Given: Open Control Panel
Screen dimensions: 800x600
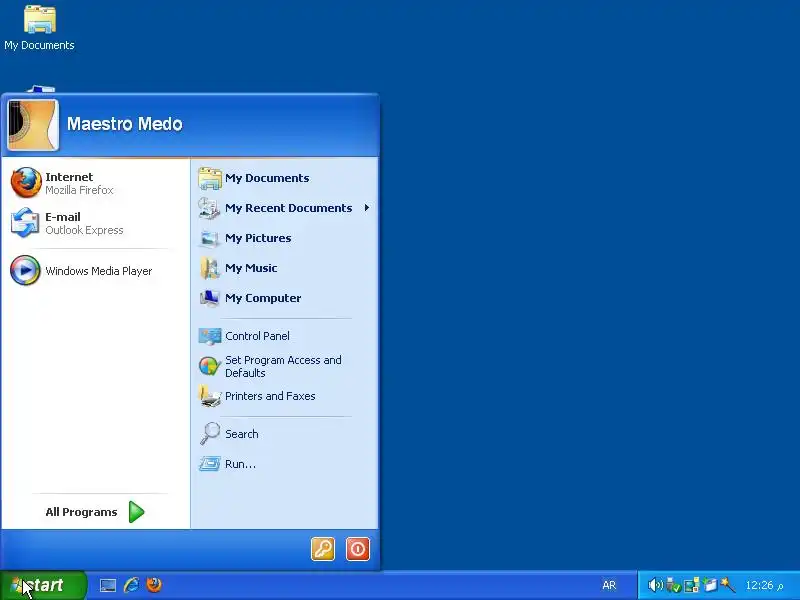Looking at the screenshot, I should click(x=285, y=336).
